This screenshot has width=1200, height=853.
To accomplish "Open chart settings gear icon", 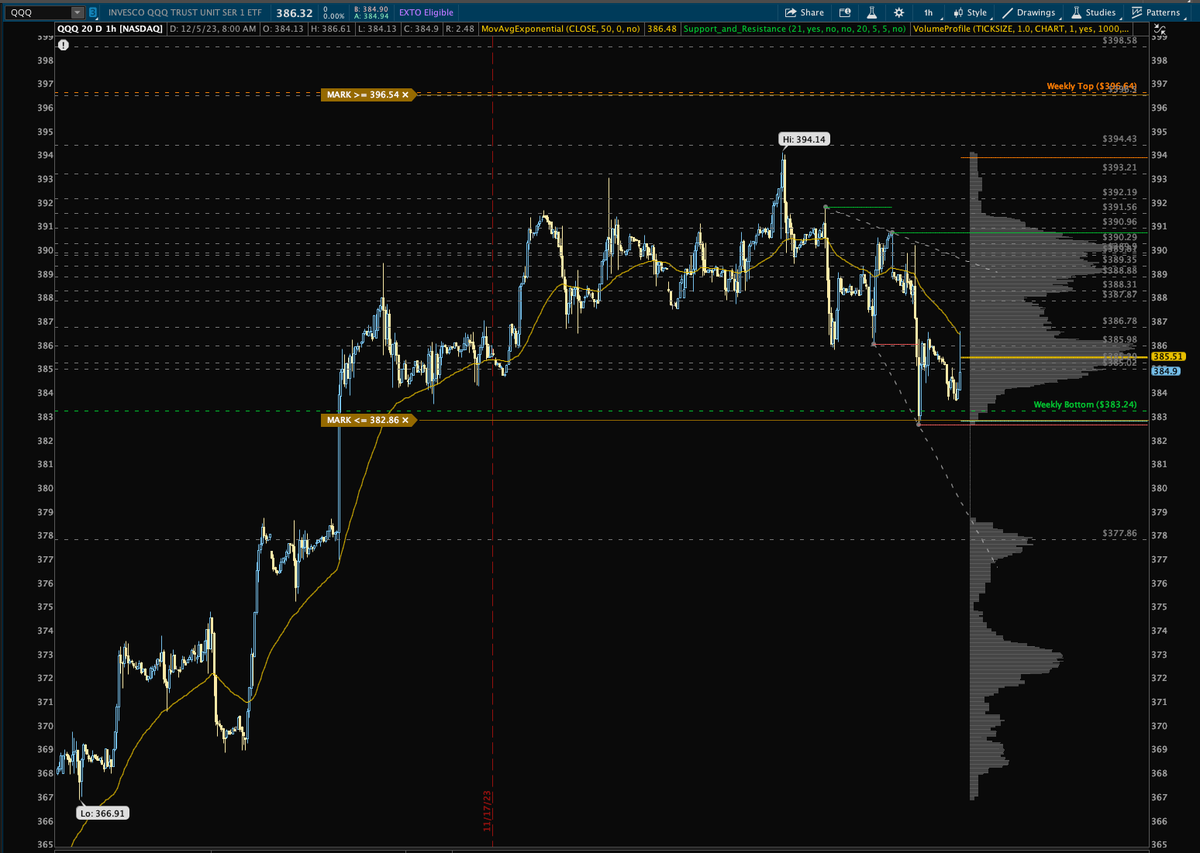I will point(898,12).
